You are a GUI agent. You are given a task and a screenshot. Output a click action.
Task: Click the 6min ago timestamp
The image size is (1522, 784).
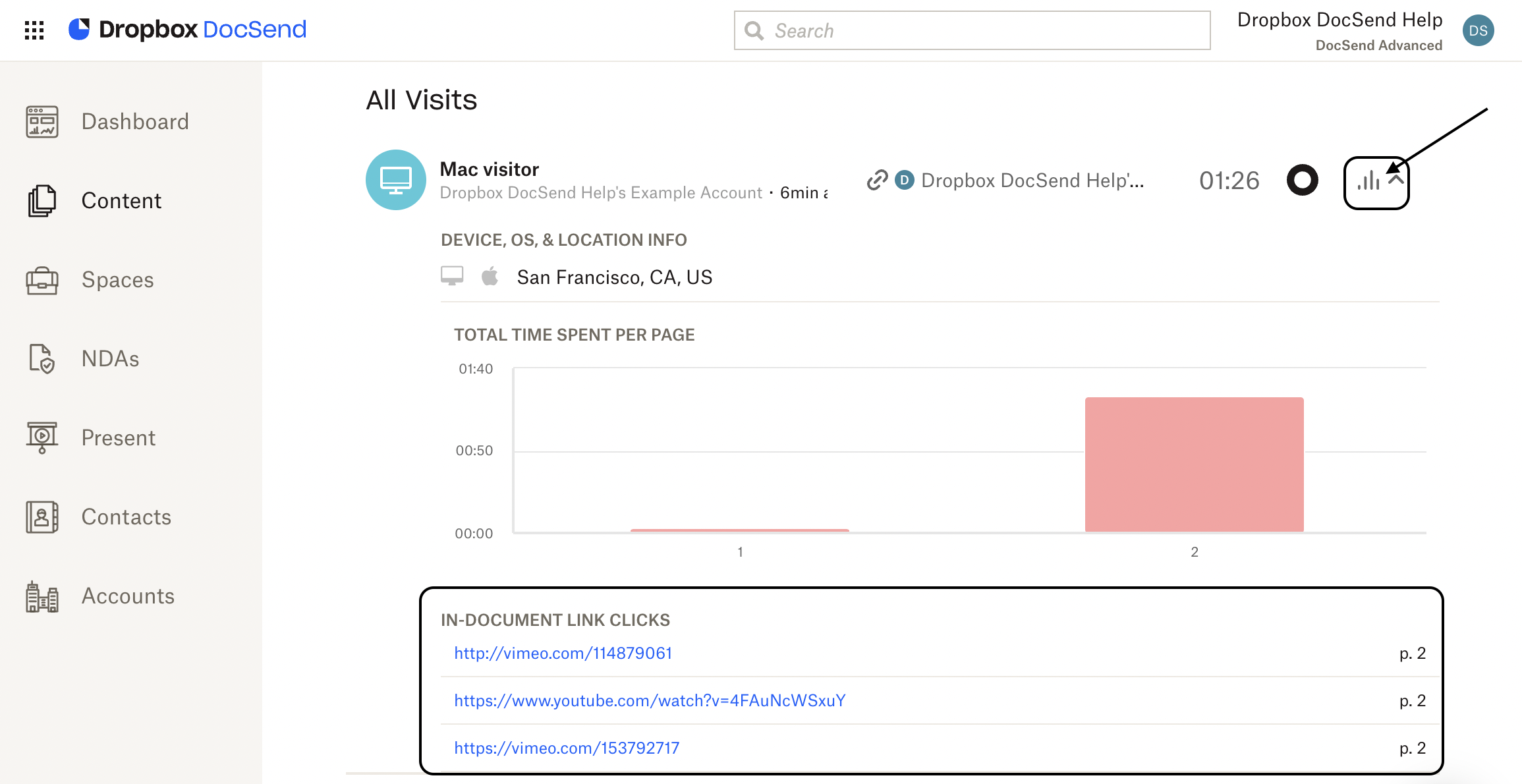804,193
